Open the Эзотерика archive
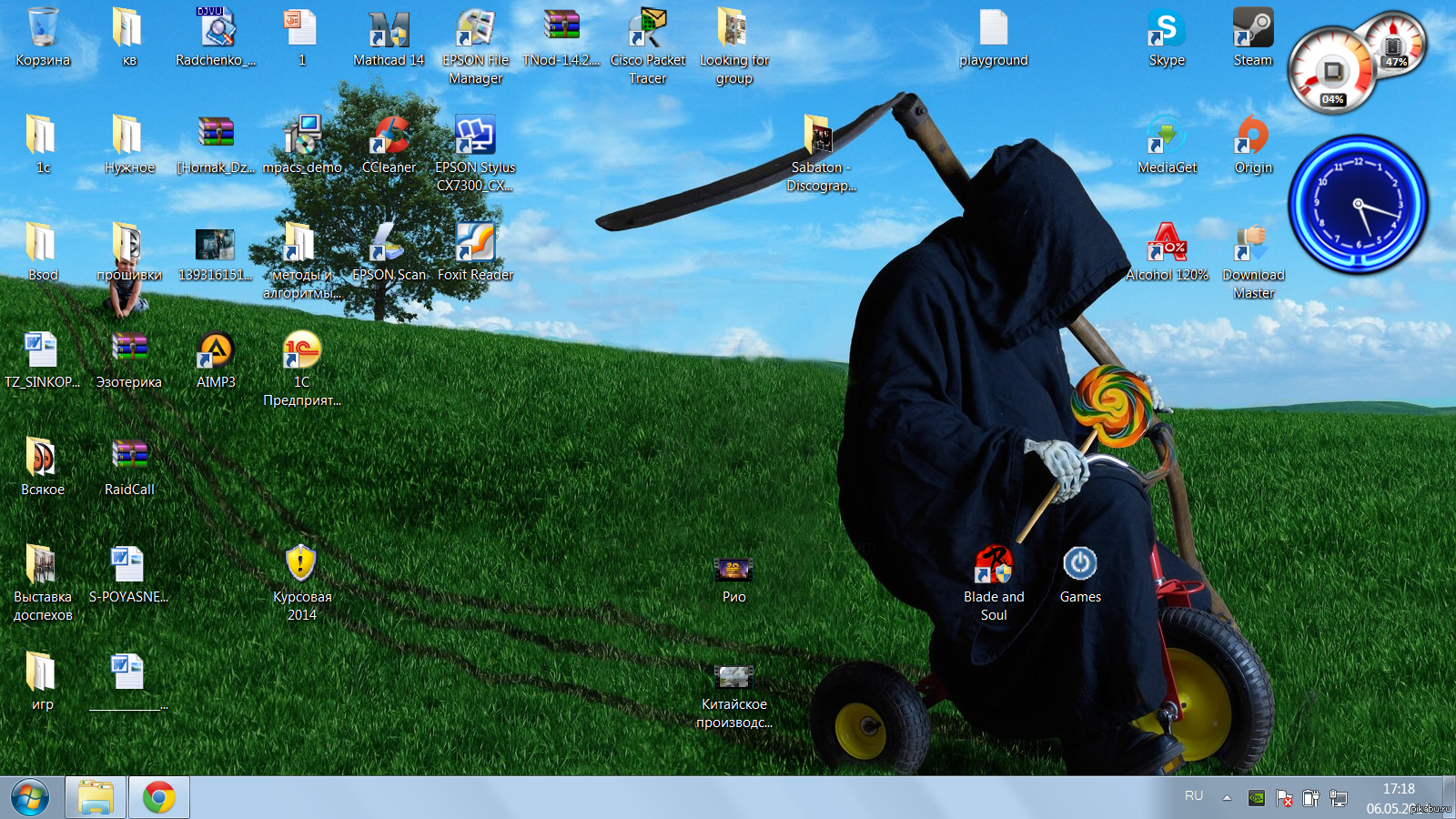 point(129,360)
